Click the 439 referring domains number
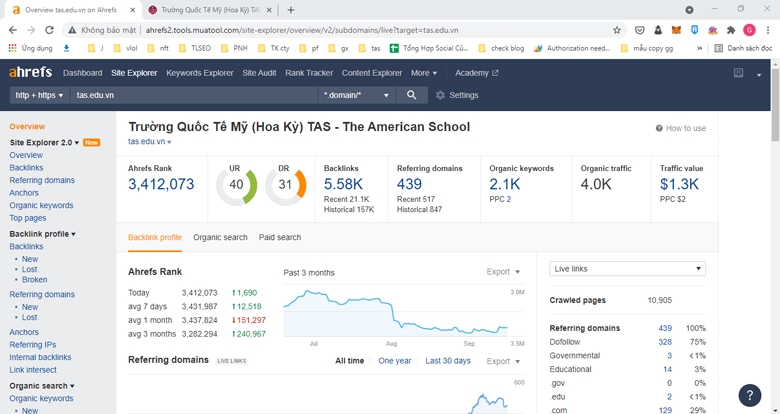 pos(409,184)
